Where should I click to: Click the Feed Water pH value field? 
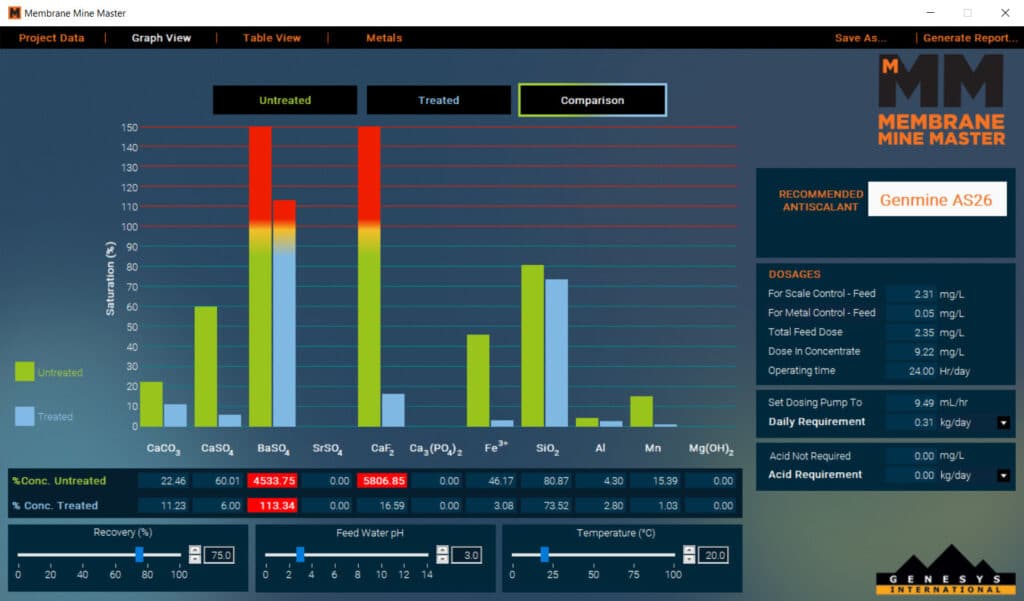point(466,555)
